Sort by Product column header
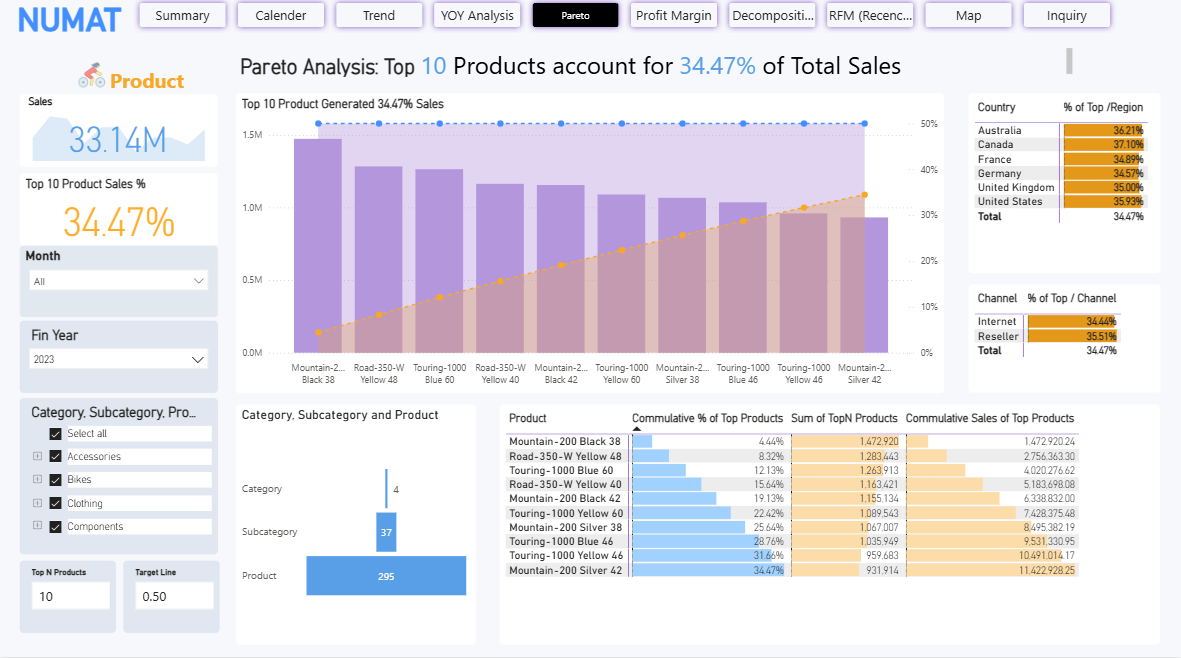Viewport: 1181px width, 658px height. click(x=527, y=419)
